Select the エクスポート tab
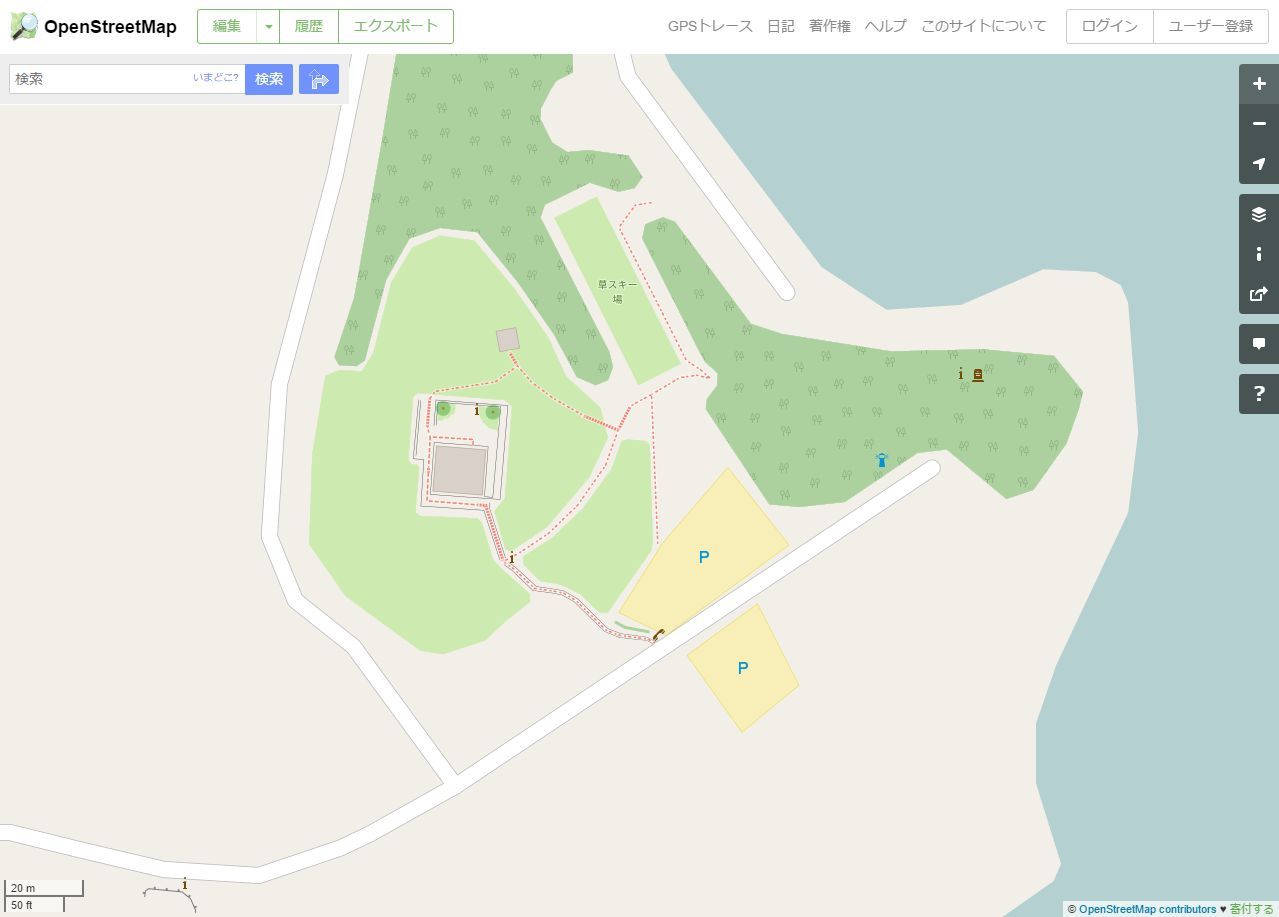1279x917 pixels. coord(396,27)
